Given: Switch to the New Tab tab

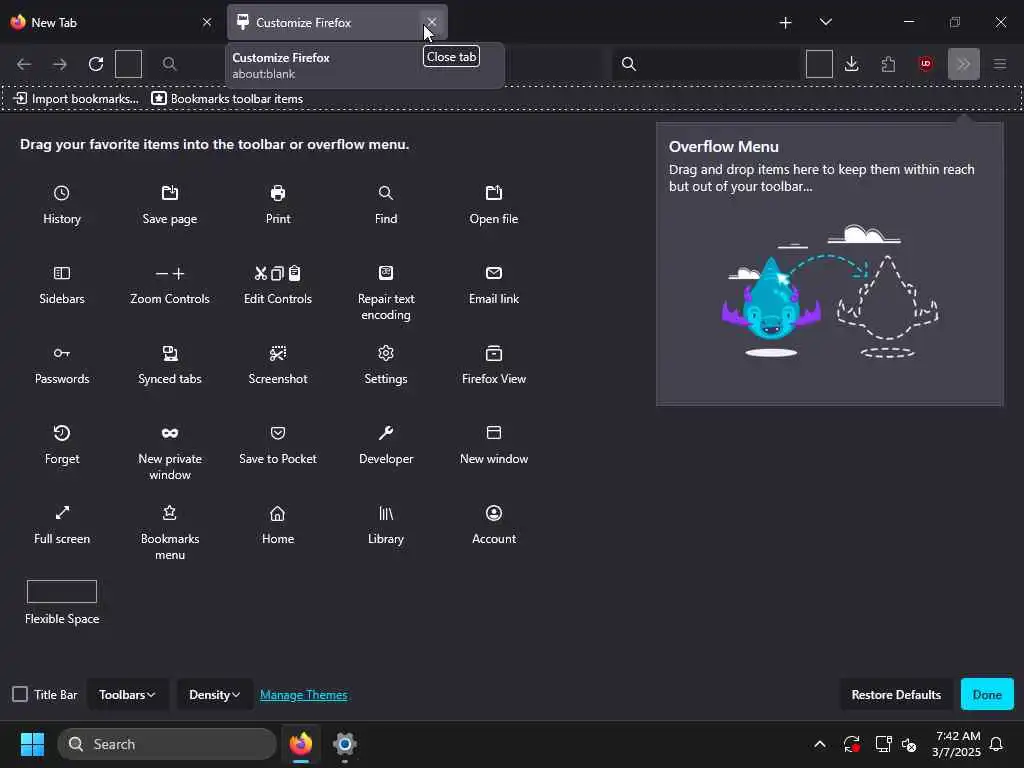Looking at the screenshot, I should tap(111, 22).
